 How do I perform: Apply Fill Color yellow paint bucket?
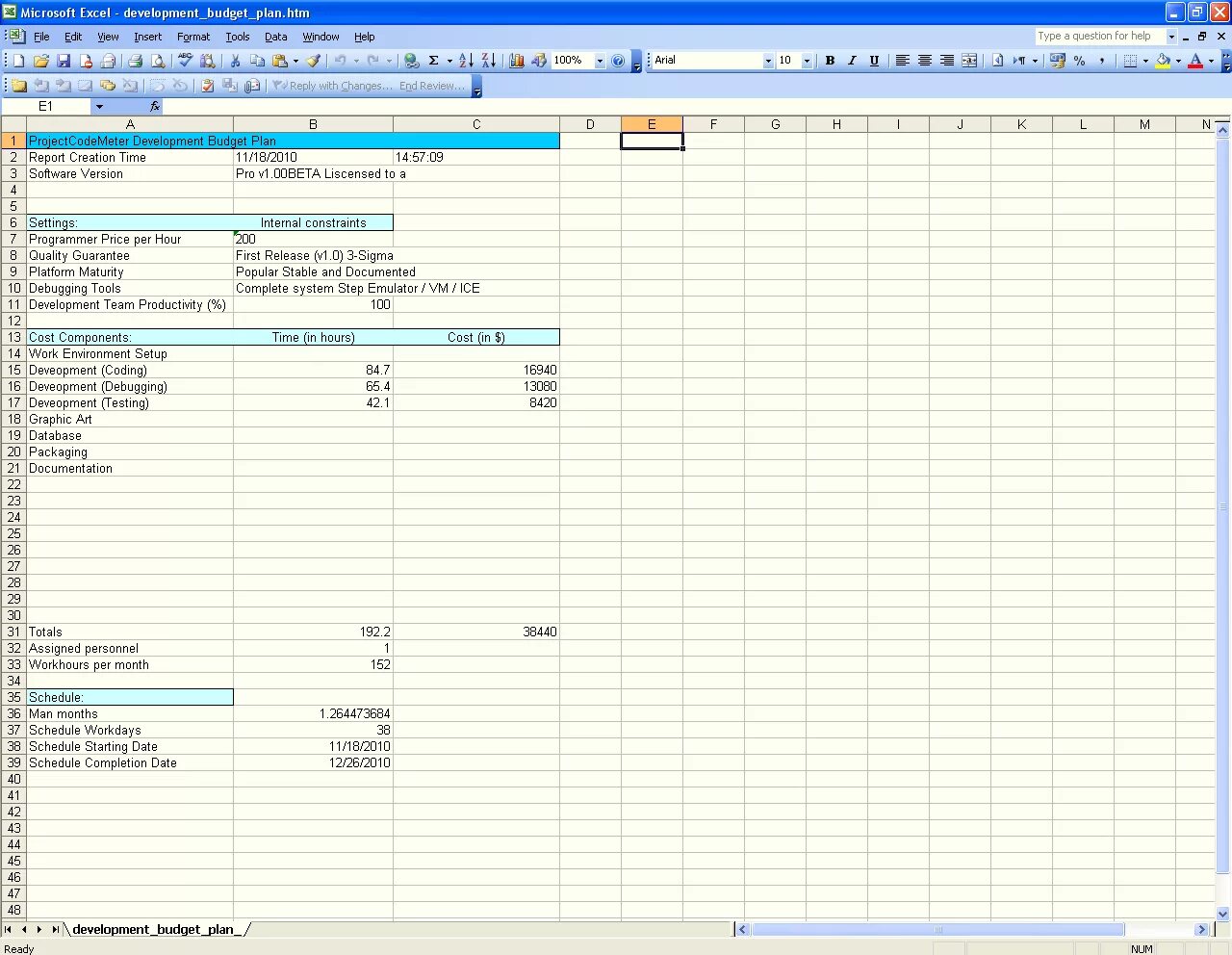coord(1163,61)
